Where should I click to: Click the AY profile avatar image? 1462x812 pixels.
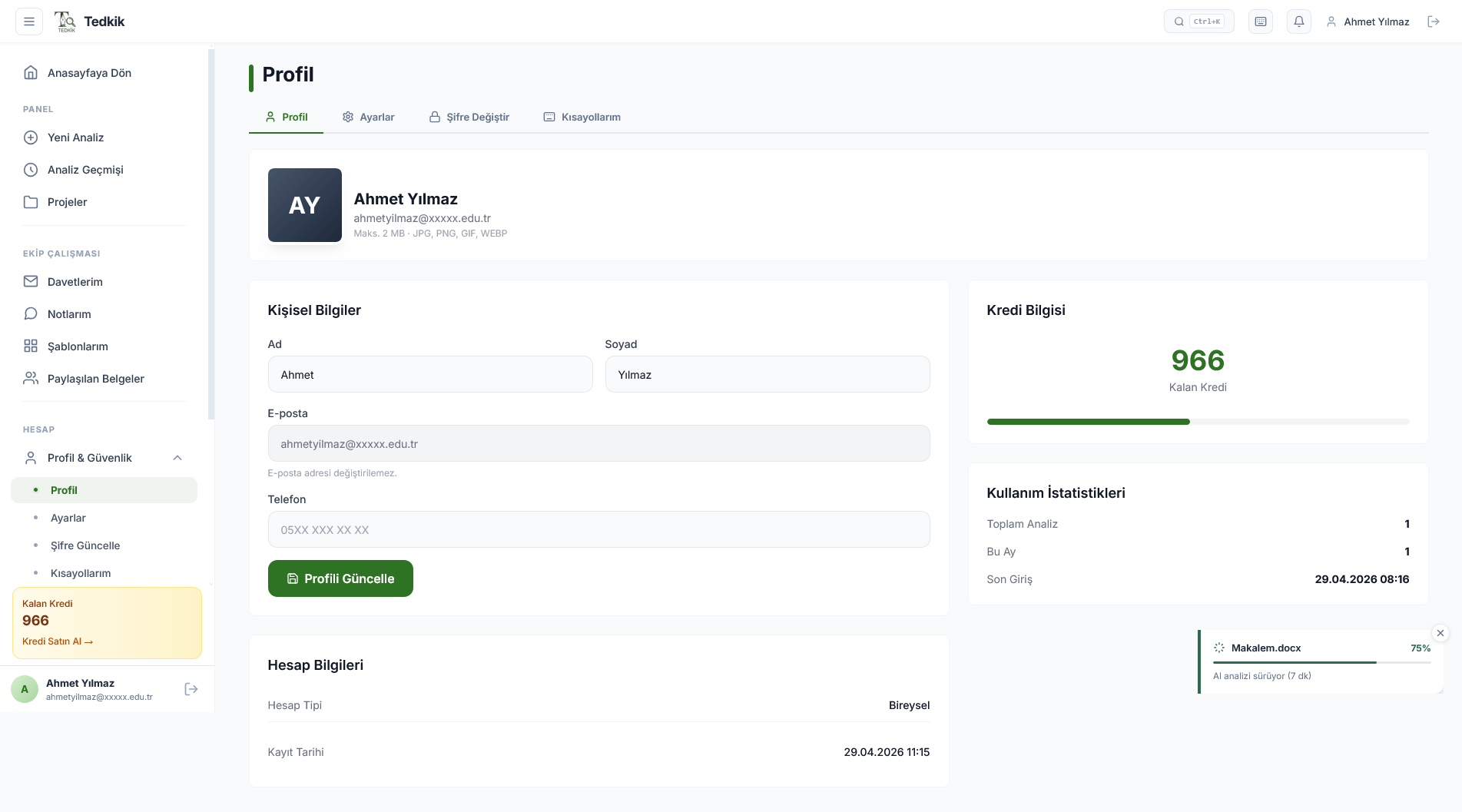(305, 205)
